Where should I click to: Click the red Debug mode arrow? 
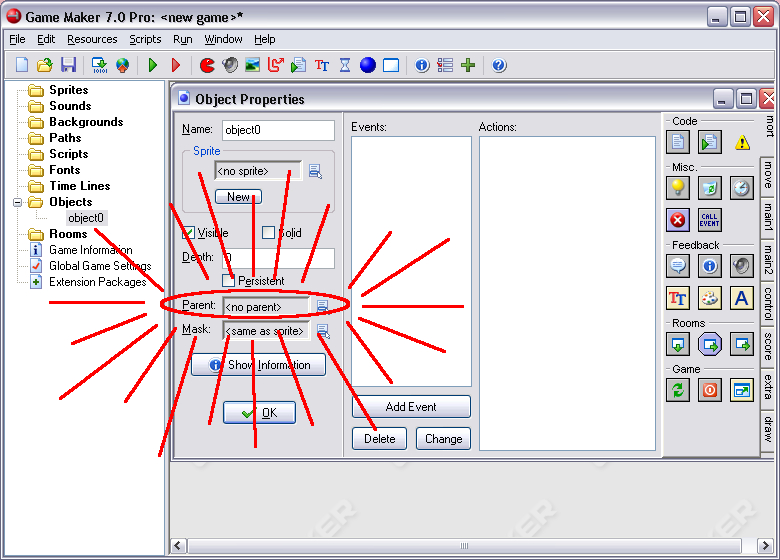click(x=176, y=65)
